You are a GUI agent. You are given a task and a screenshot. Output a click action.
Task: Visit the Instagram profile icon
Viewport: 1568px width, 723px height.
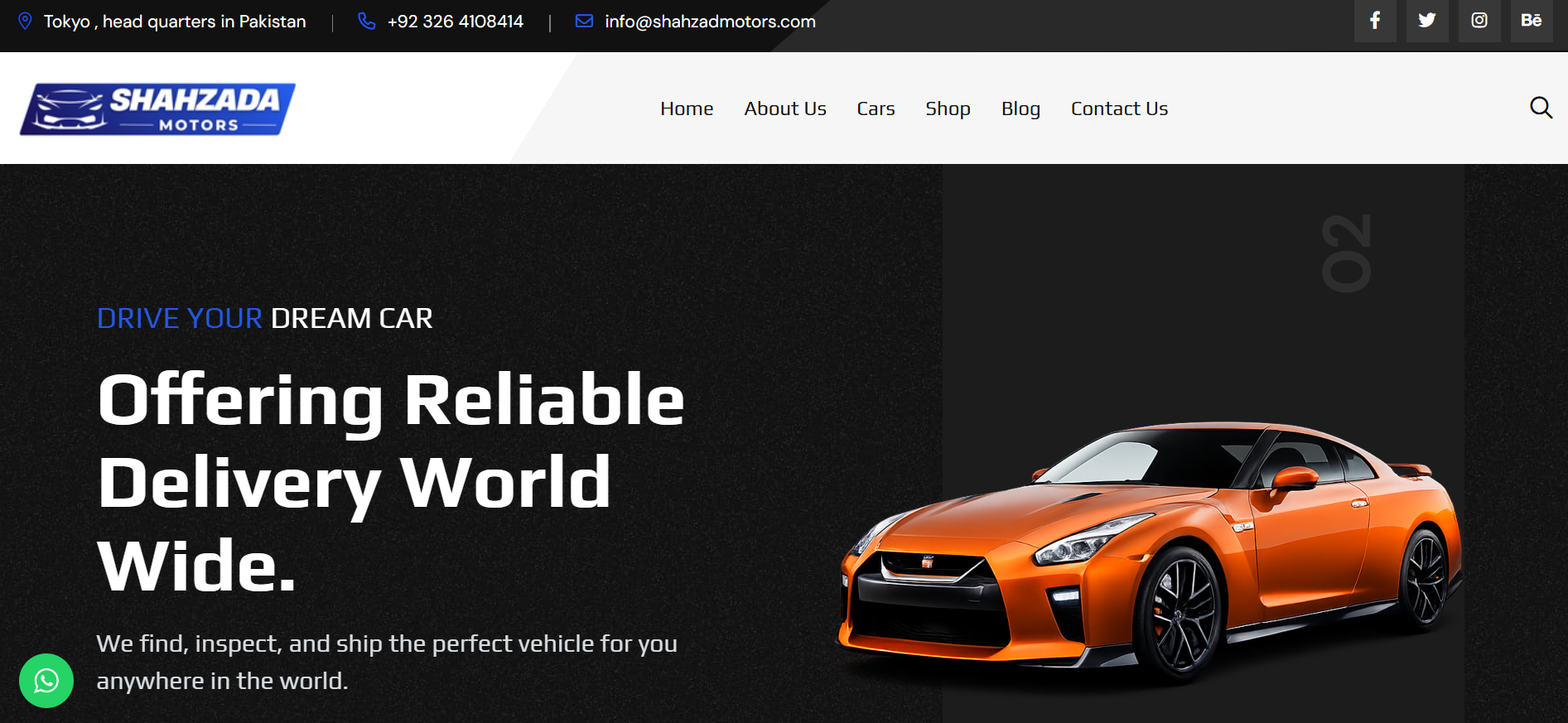(1479, 21)
